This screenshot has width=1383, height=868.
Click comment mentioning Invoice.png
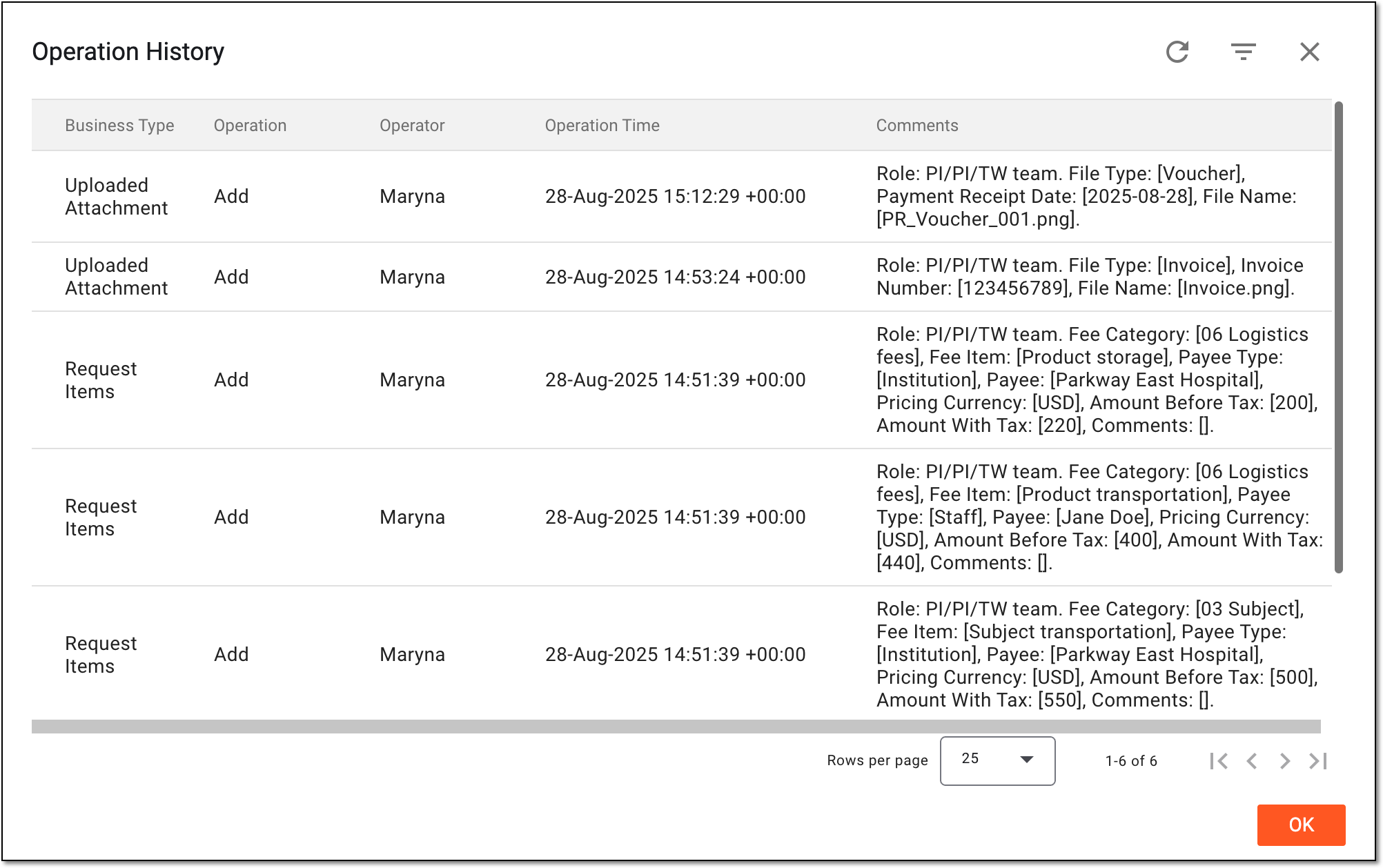click(x=1090, y=277)
